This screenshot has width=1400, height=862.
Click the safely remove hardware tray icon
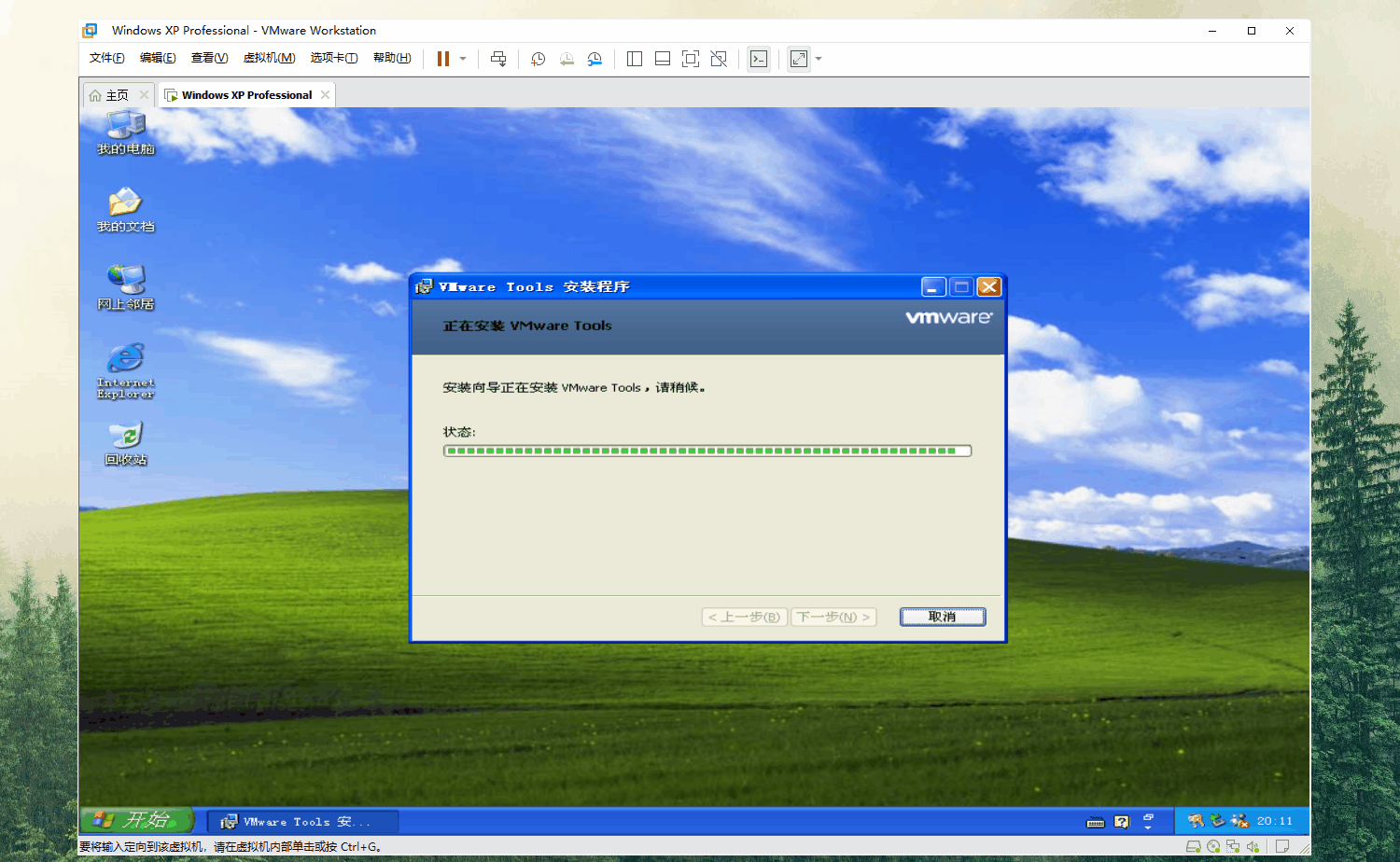1217,821
